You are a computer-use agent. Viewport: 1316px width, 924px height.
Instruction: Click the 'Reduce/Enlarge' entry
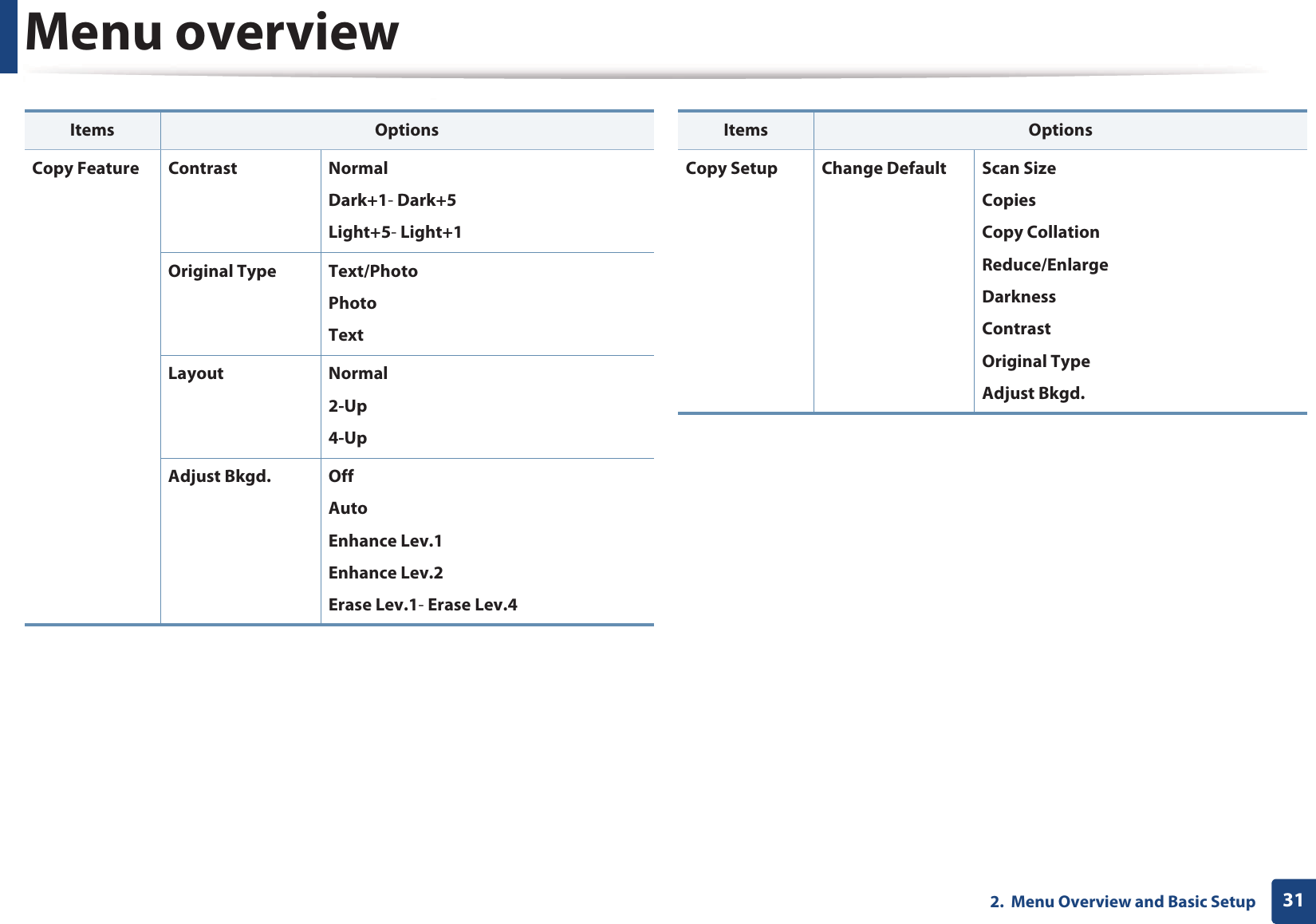click(1045, 265)
